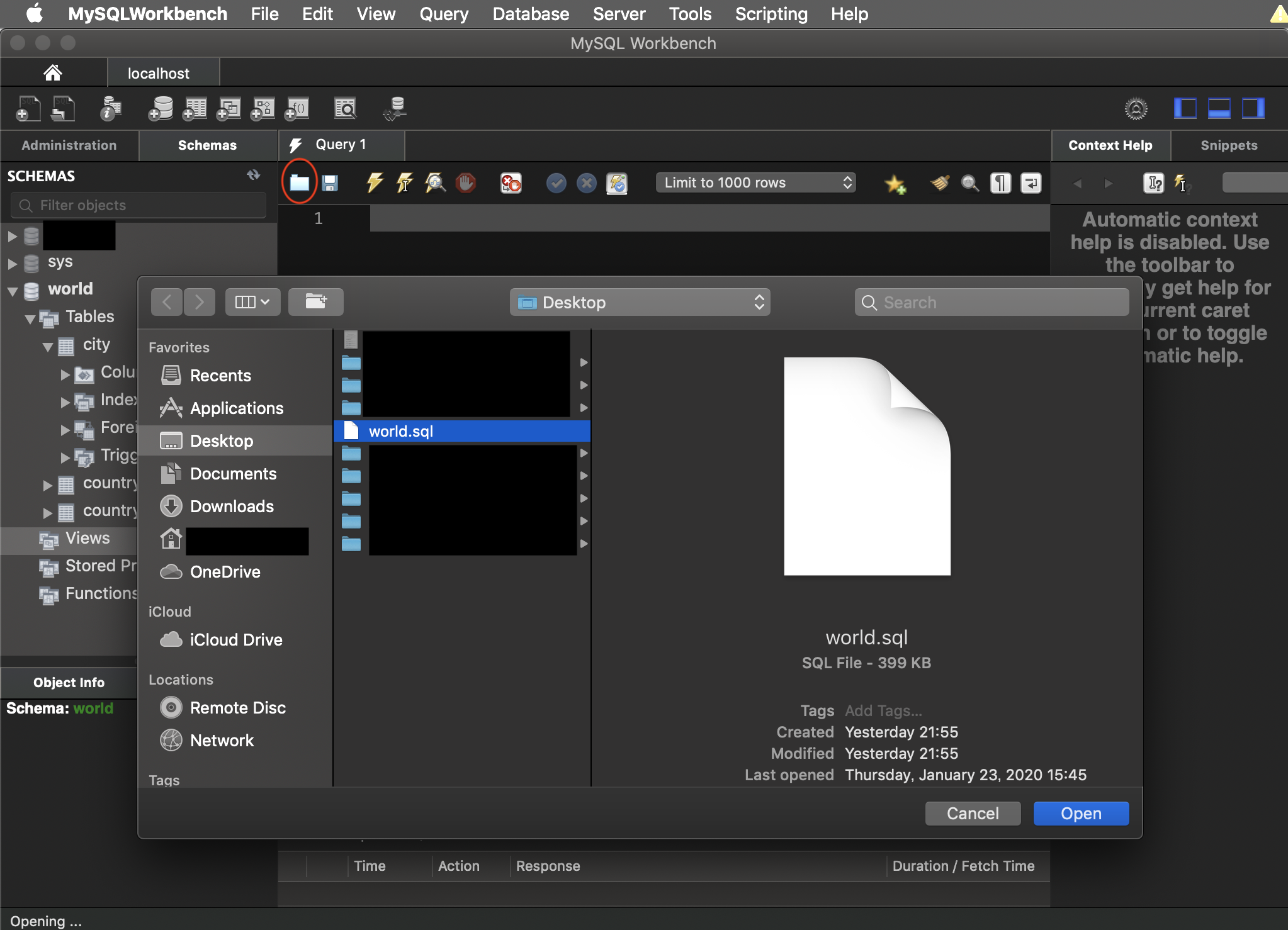The image size is (1288, 930).
Task: Switch to the Snippets tab
Action: click(x=1228, y=145)
